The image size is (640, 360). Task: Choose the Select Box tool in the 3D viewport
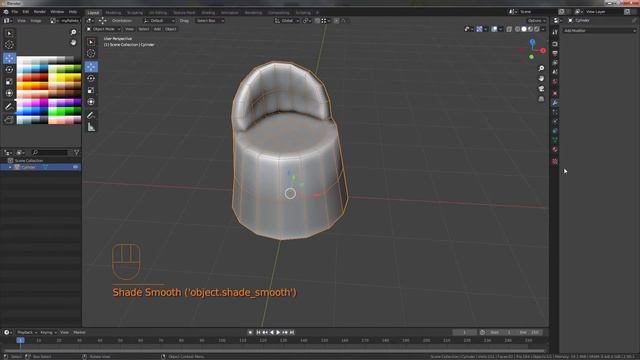(91, 42)
